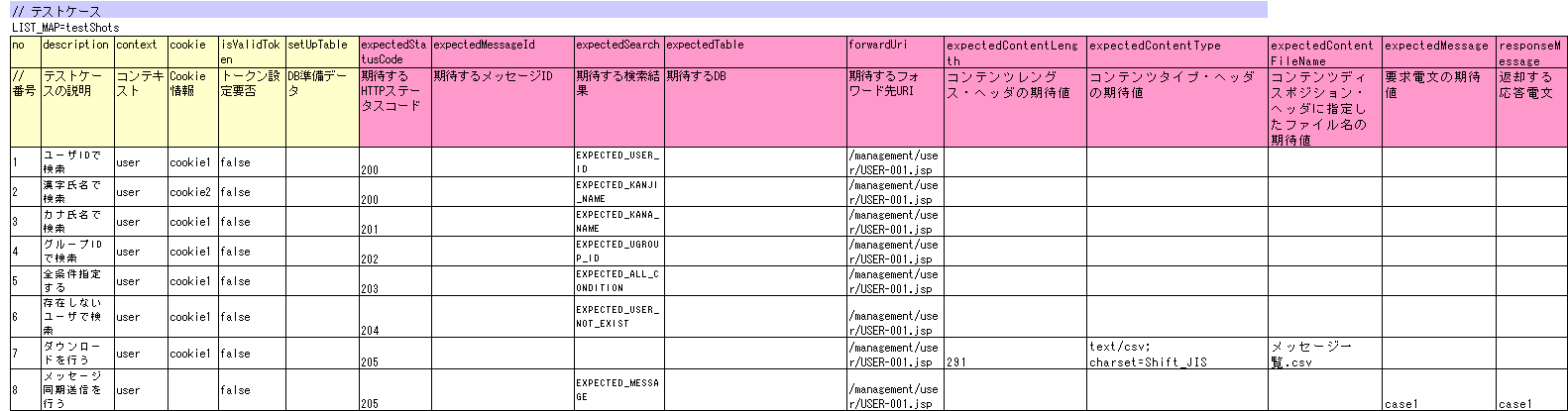
Task: Select the expectedStatusCode header cell
Action: pyautogui.click(x=394, y=51)
